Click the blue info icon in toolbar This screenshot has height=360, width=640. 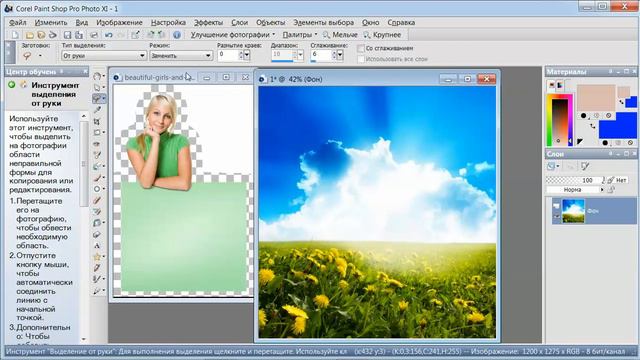tap(177, 35)
